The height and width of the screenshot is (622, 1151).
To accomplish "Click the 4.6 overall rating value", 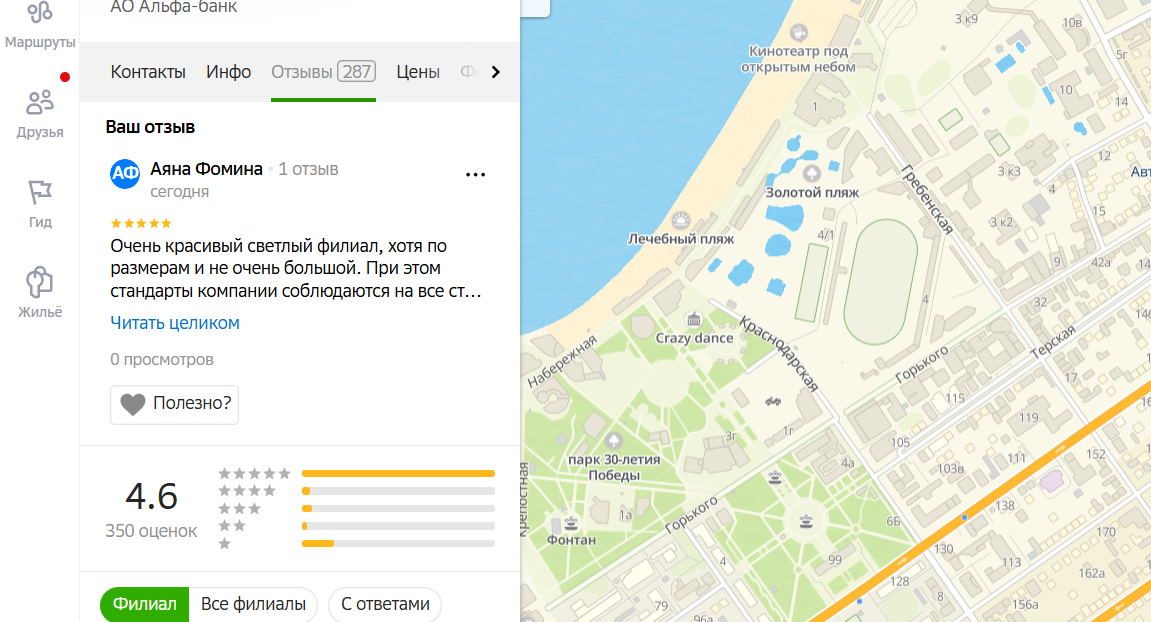I will 151,496.
